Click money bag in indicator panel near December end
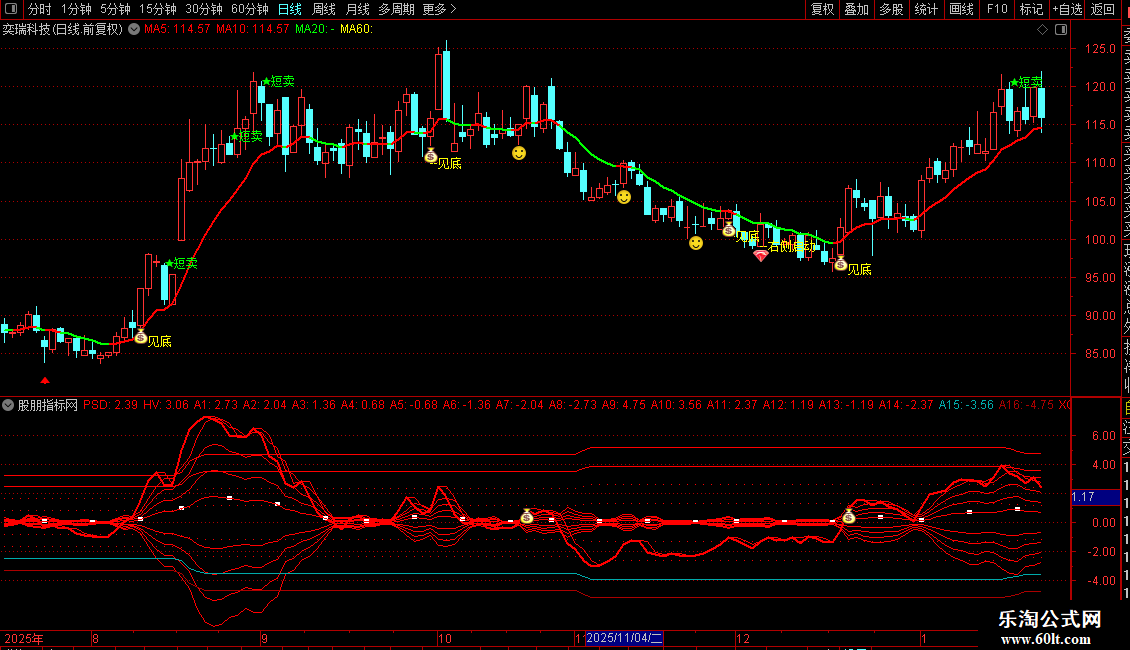Image resolution: width=1130 pixels, height=650 pixels. coord(849,516)
